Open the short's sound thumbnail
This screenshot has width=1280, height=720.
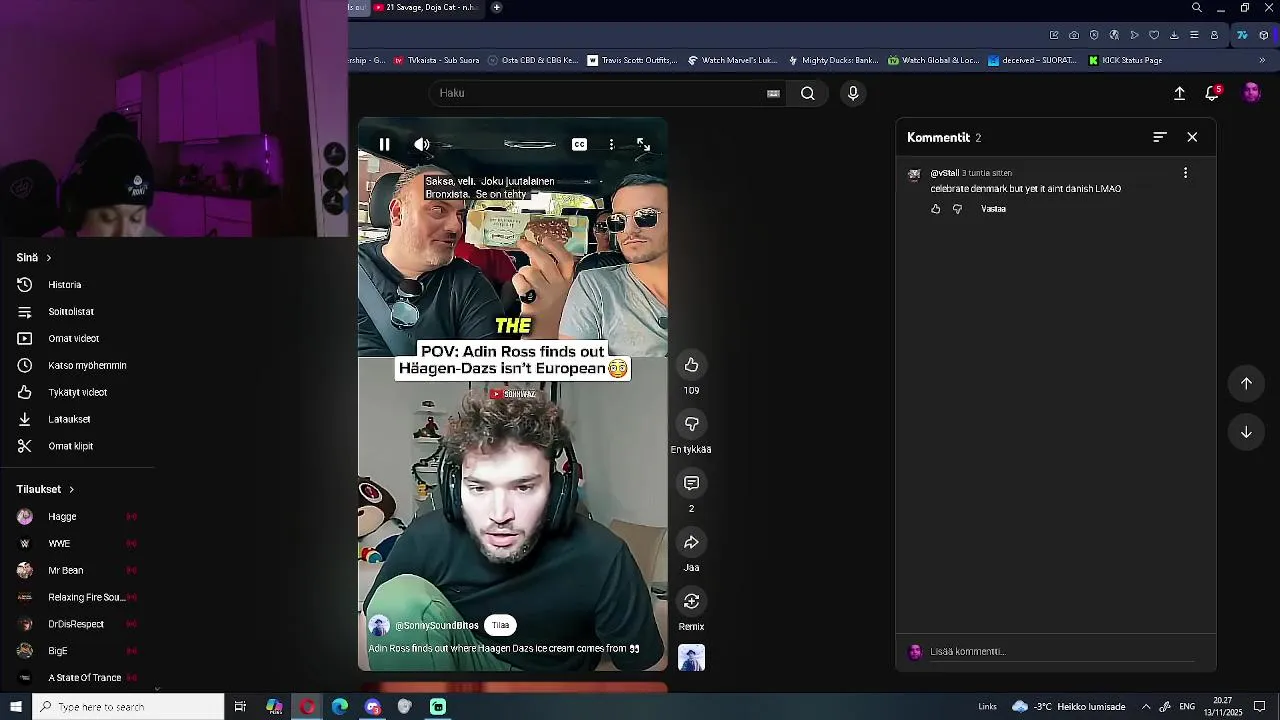click(691, 658)
